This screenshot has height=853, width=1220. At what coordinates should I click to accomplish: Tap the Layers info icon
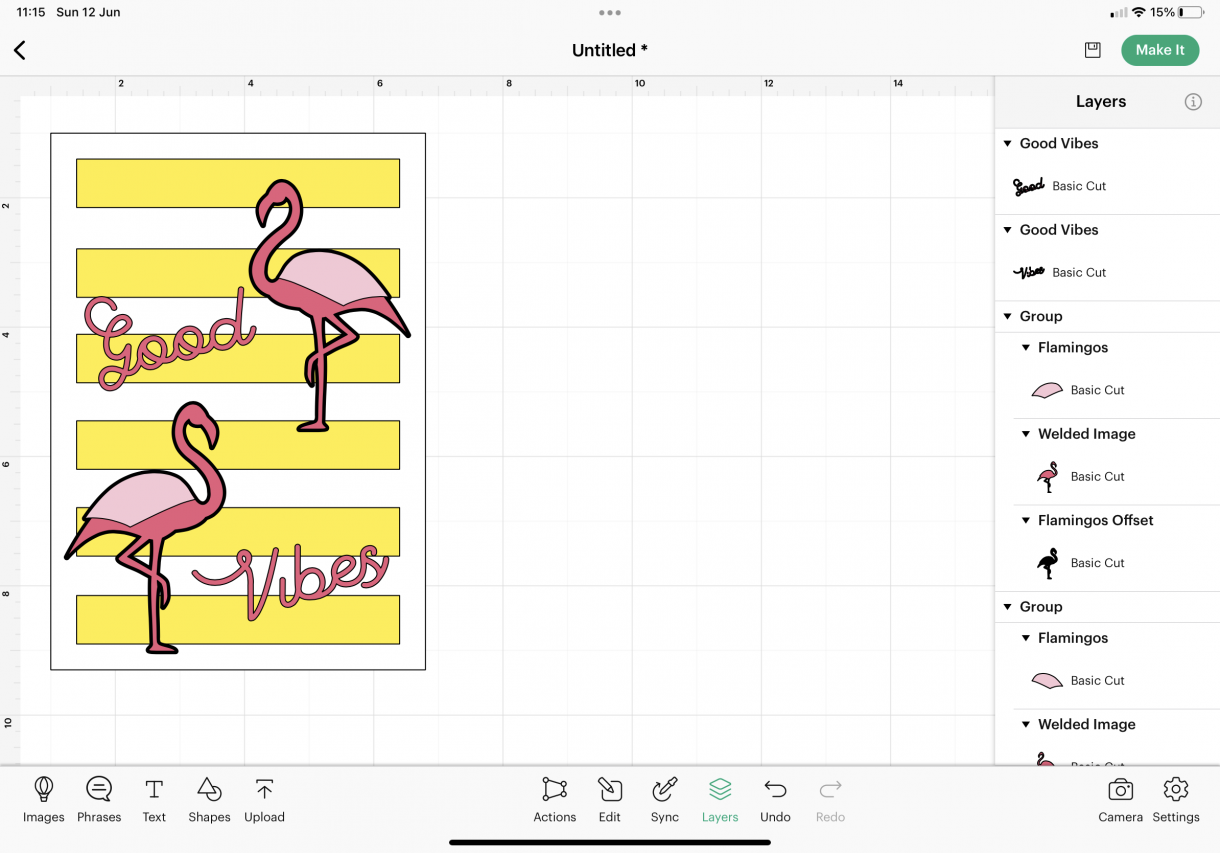[1193, 102]
